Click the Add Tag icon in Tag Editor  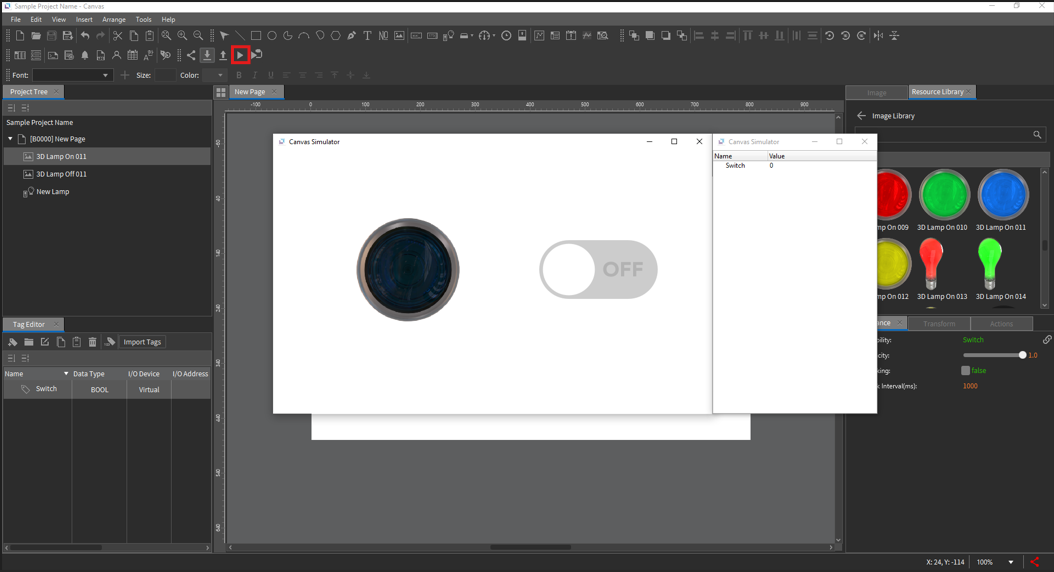[x=13, y=342]
